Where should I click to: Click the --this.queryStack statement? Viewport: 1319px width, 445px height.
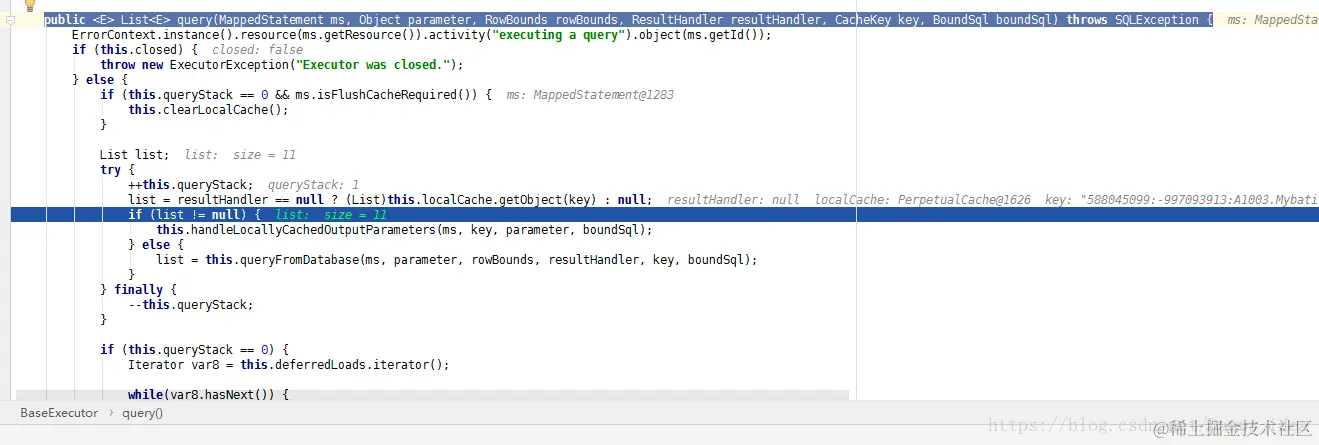click(x=191, y=305)
